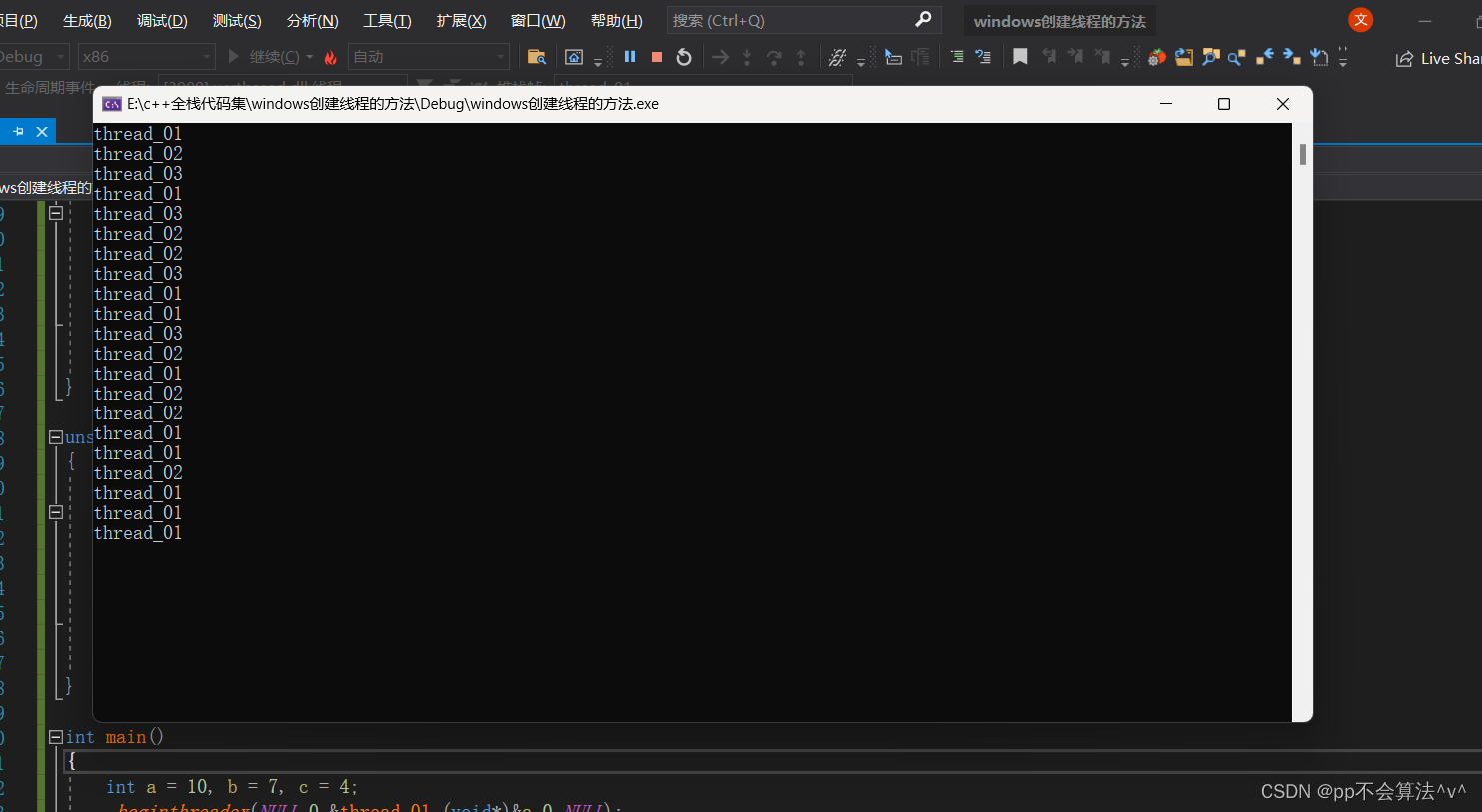Click the blue left-arrow icon right of the magnifier-with-box icon
This screenshot has height=812, width=1482.
coord(1265,57)
